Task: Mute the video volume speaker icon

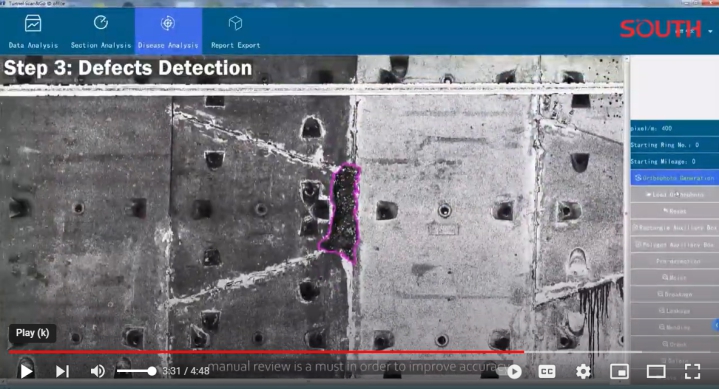Action: [97, 371]
